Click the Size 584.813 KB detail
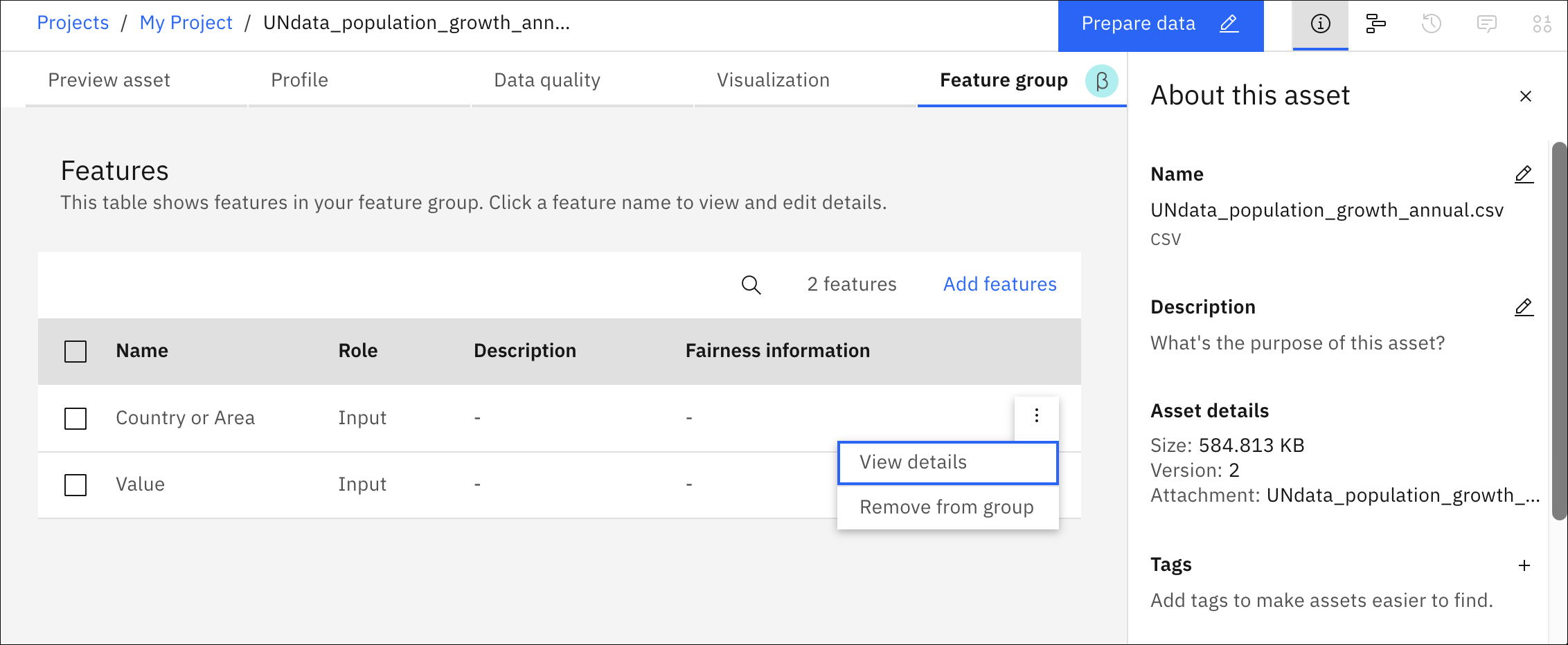Screen dimensions: 1568x645 [x=1227, y=446]
